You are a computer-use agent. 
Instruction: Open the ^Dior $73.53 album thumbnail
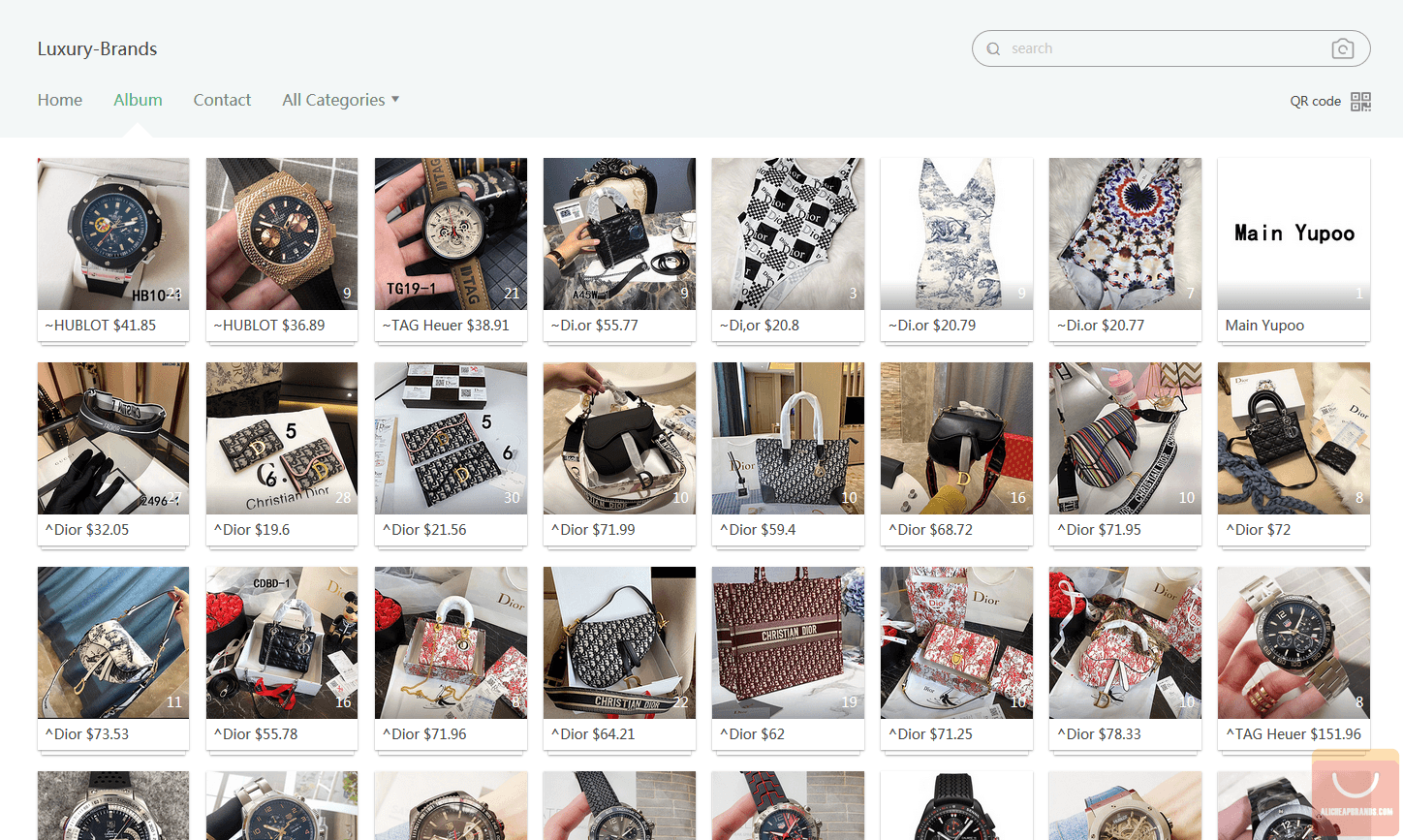[113, 642]
